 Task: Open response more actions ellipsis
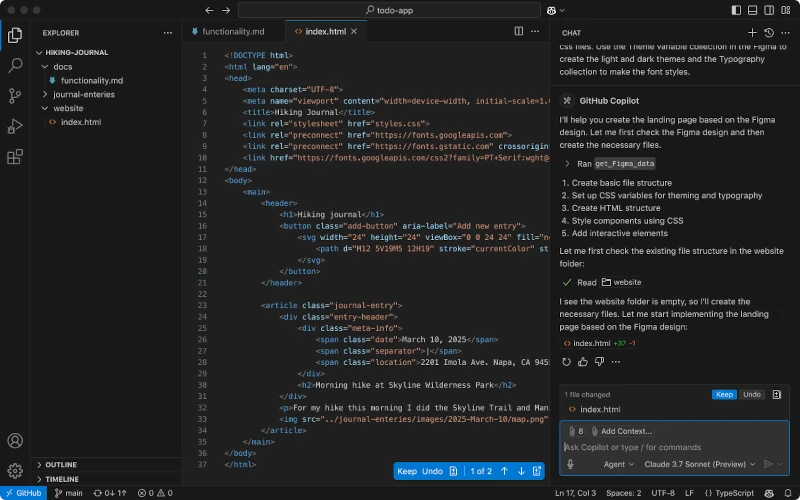tap(616, 362)
